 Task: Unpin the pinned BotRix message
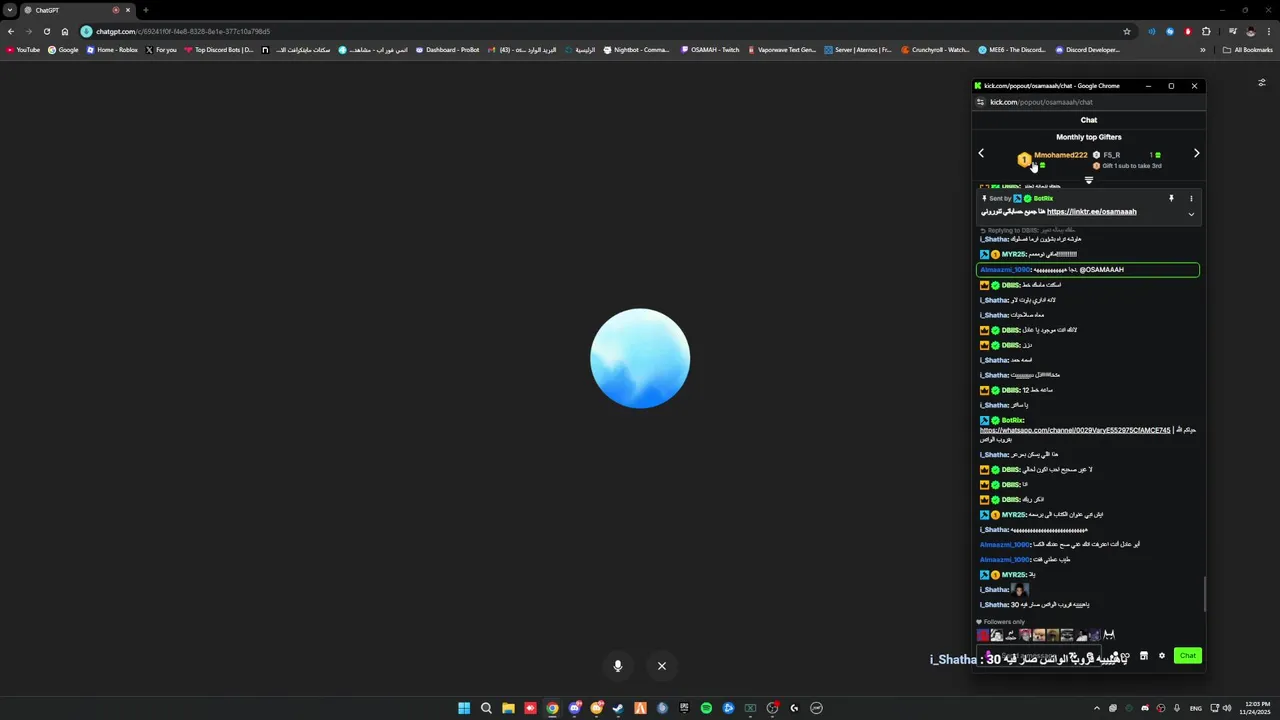click(1171, 199)
